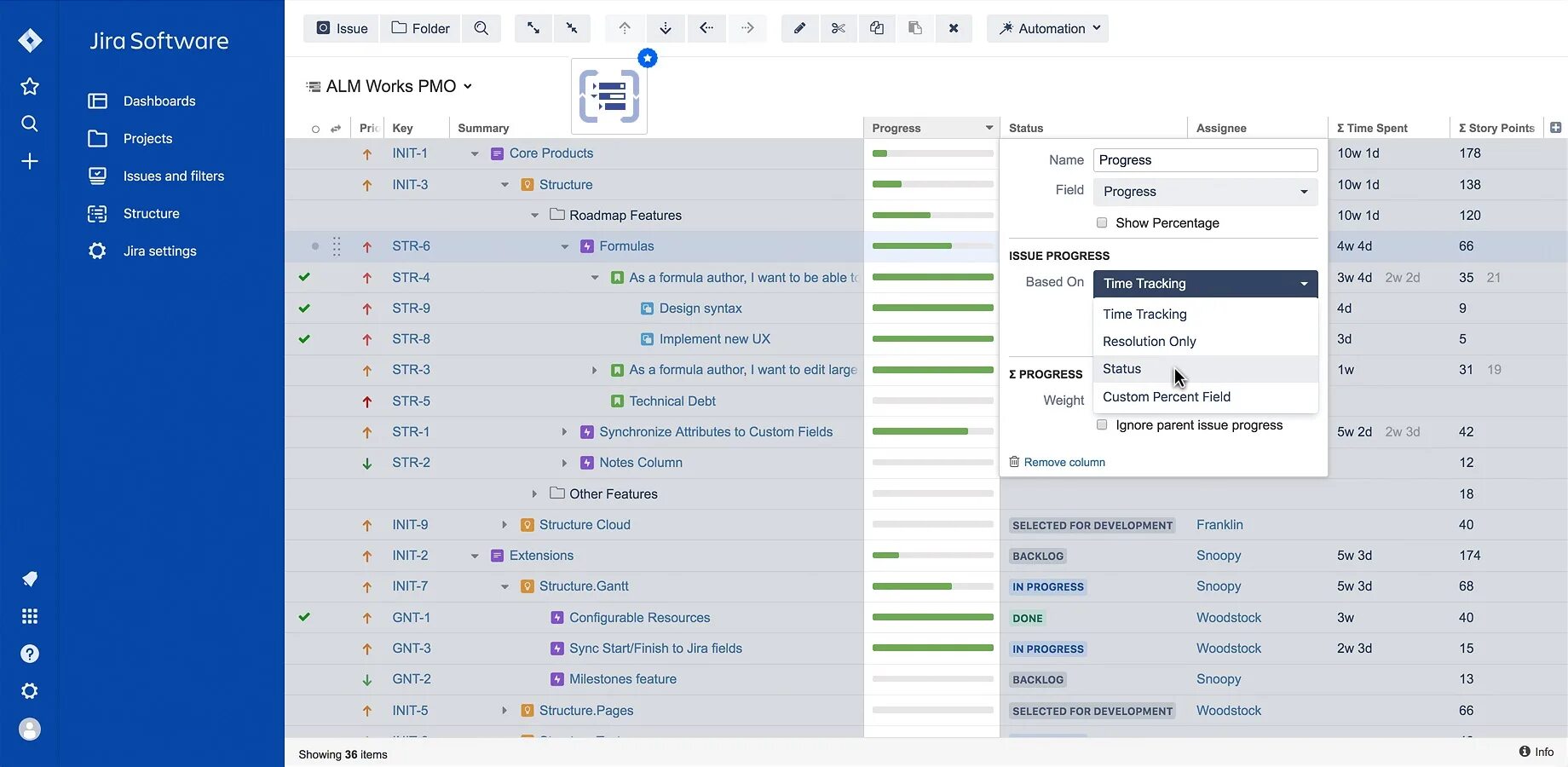The image size is (1568, 767).
Task: Open issue key INIT-1 link
Action: (410, 153)
